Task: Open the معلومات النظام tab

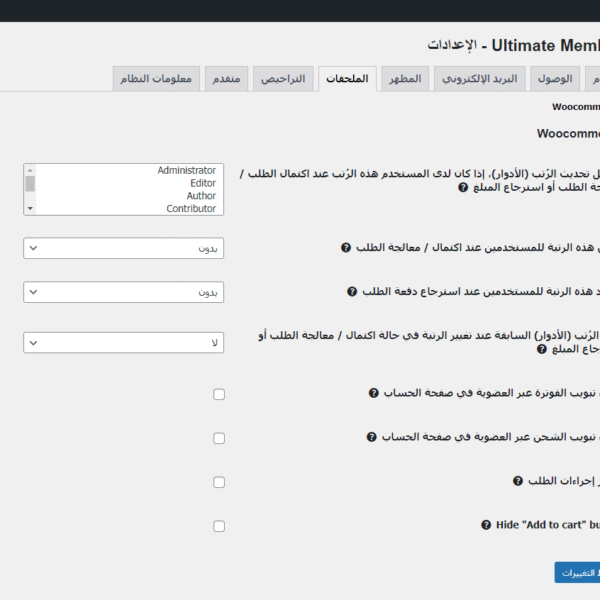Action: click(156, 79)
